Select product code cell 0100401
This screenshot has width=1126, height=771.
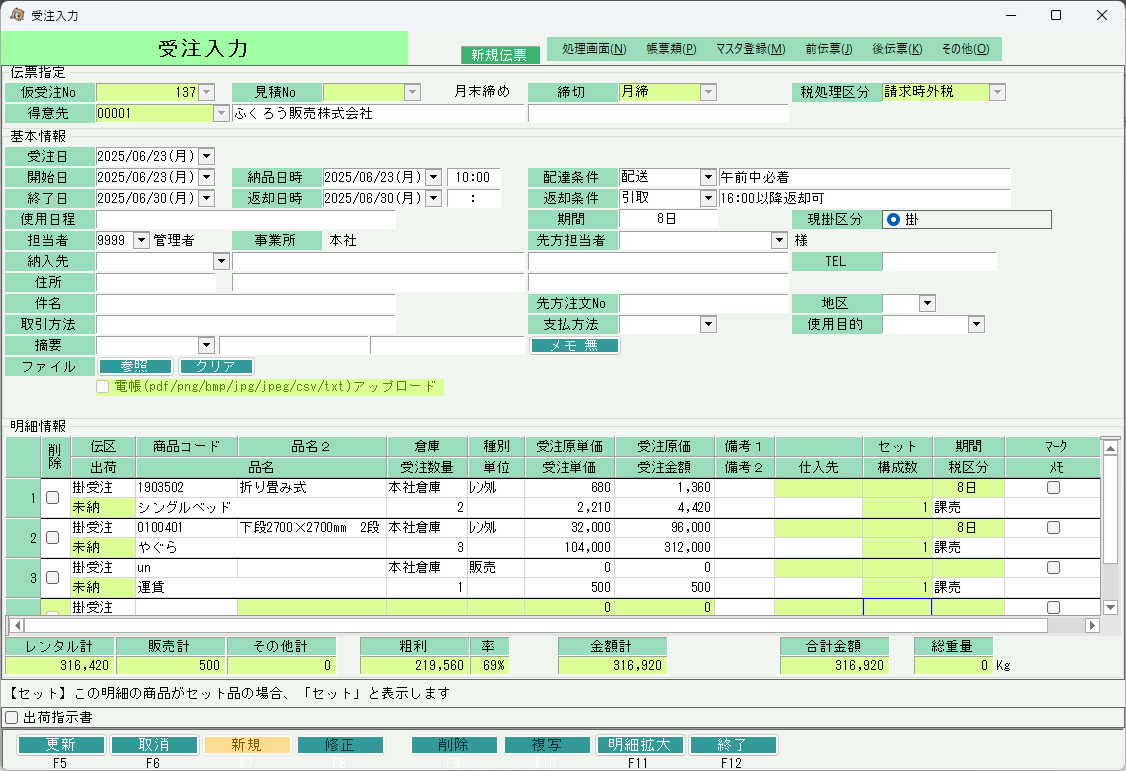coord(187,528)
